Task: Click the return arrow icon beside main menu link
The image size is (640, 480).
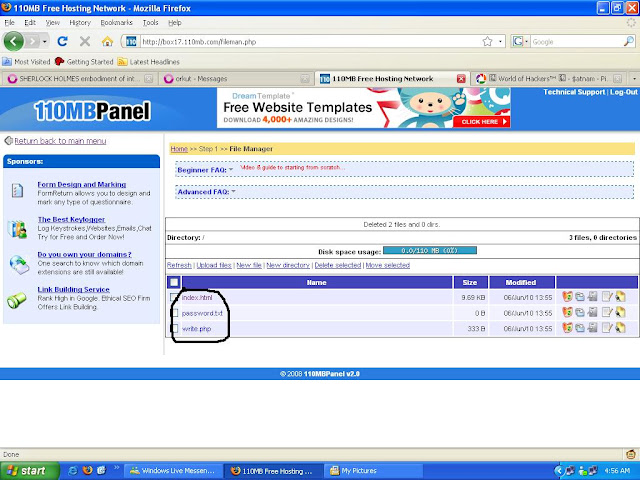Action: point(8,141)
